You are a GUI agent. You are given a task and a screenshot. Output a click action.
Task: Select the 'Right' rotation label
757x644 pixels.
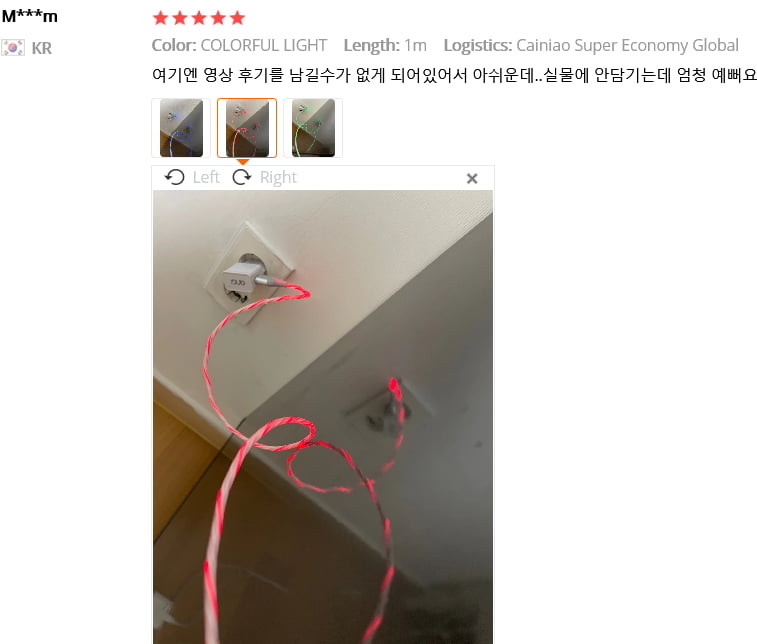[278, 177]
